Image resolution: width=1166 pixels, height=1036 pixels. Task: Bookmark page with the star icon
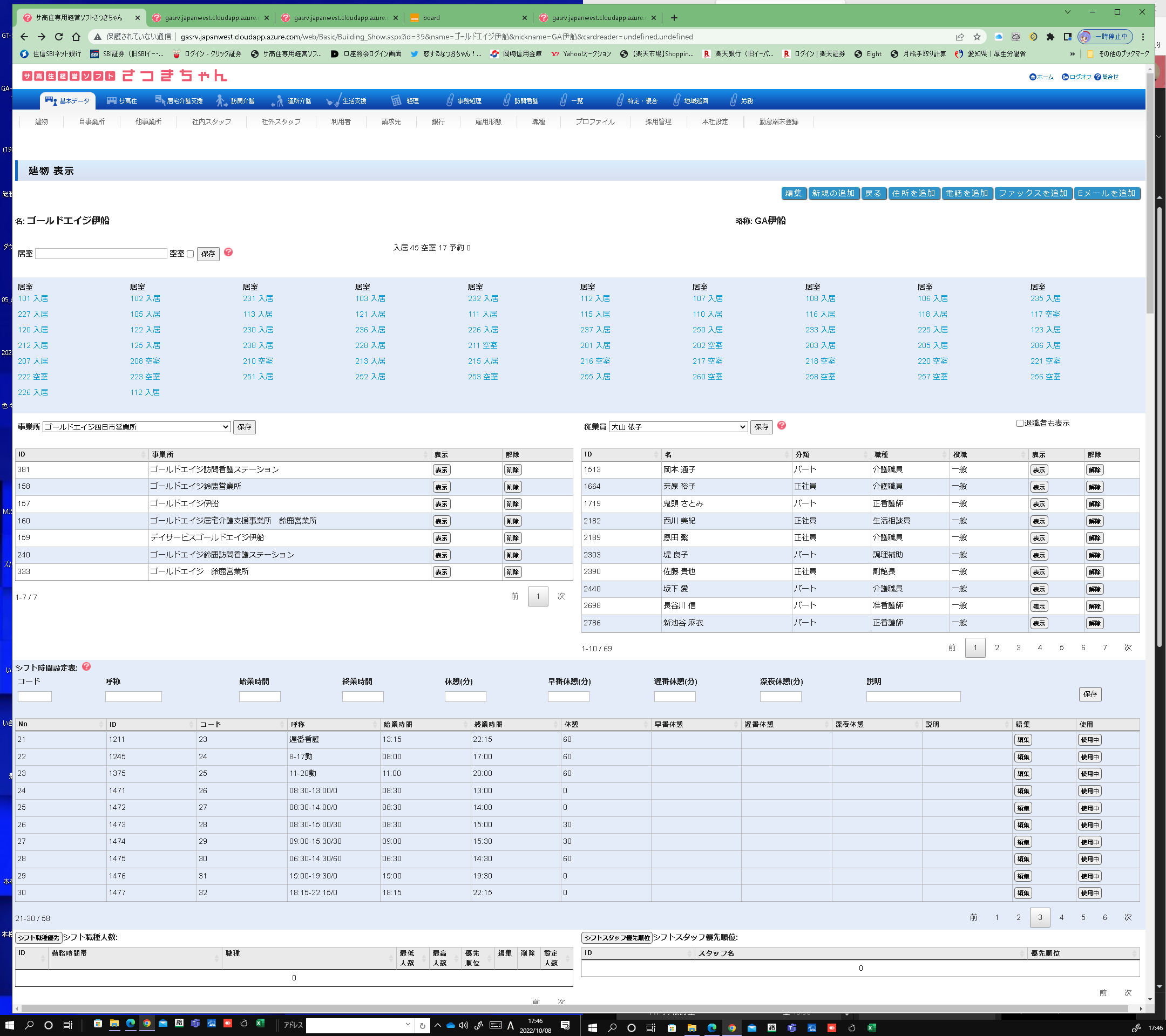tap(977, 37)
